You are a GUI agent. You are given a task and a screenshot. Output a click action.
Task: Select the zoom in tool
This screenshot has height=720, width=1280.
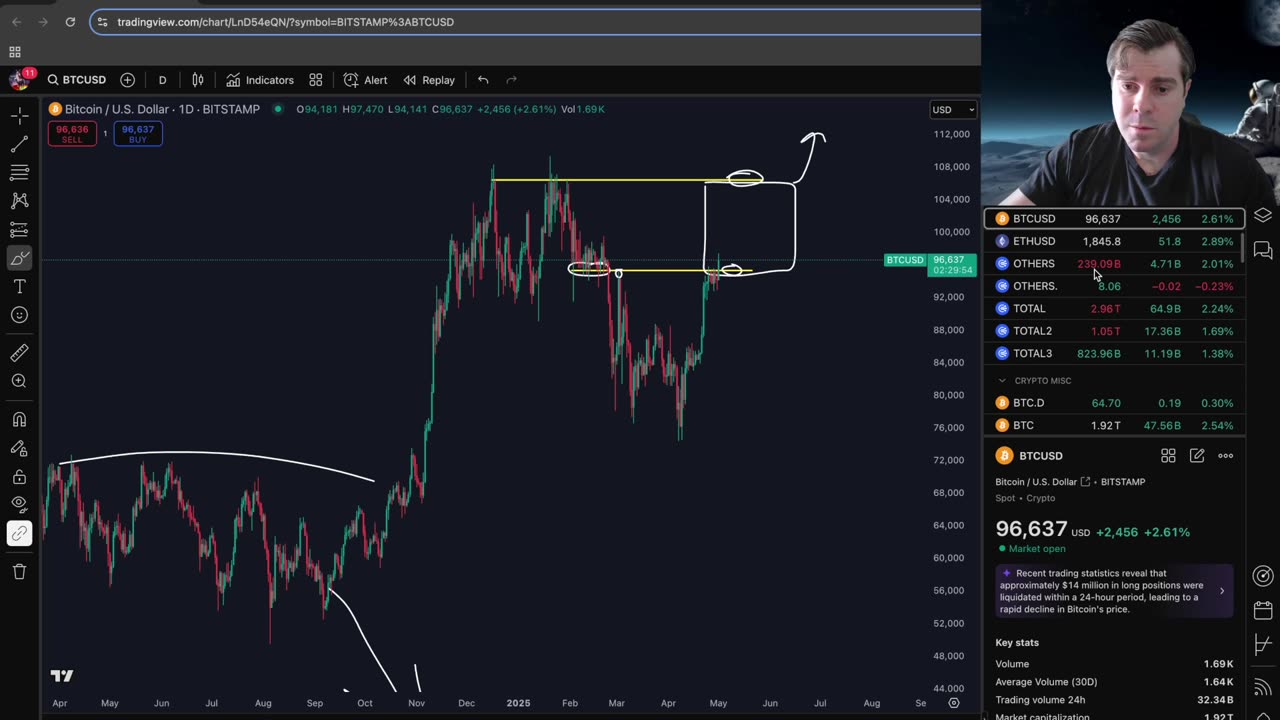(x=19, y=381)
